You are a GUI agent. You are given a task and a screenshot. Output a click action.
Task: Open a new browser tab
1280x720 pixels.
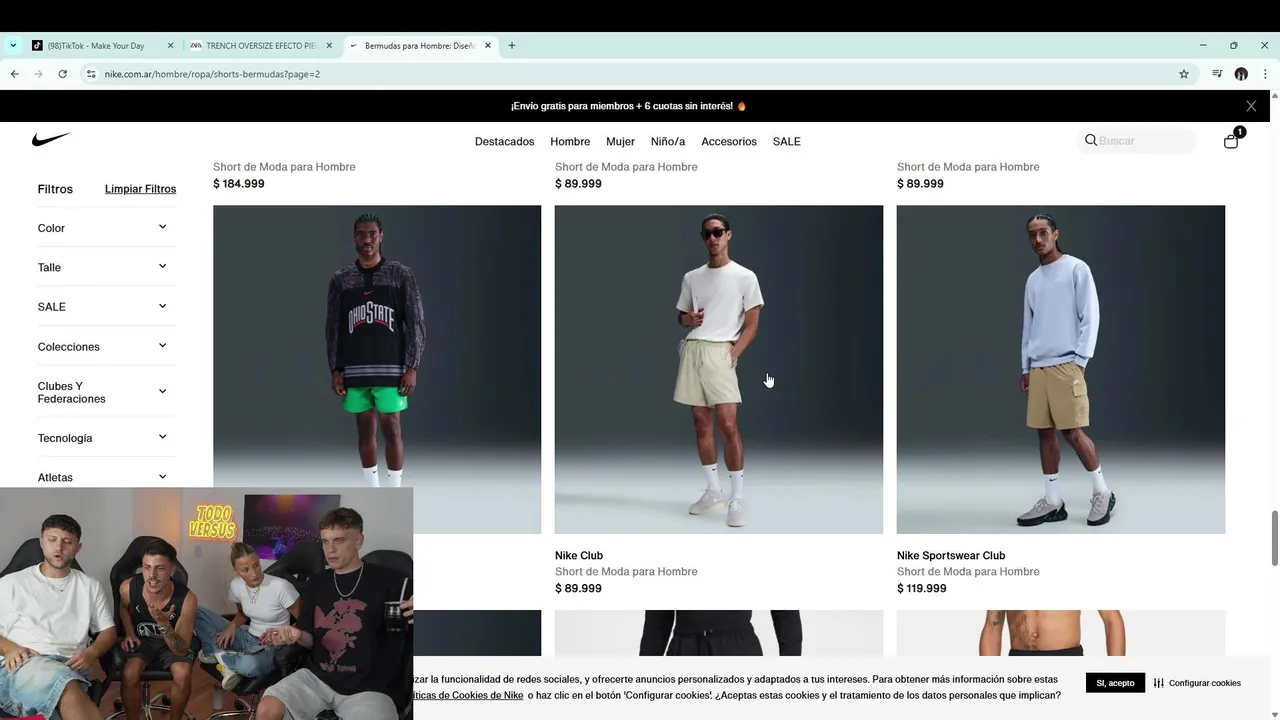tap(512, 45)
